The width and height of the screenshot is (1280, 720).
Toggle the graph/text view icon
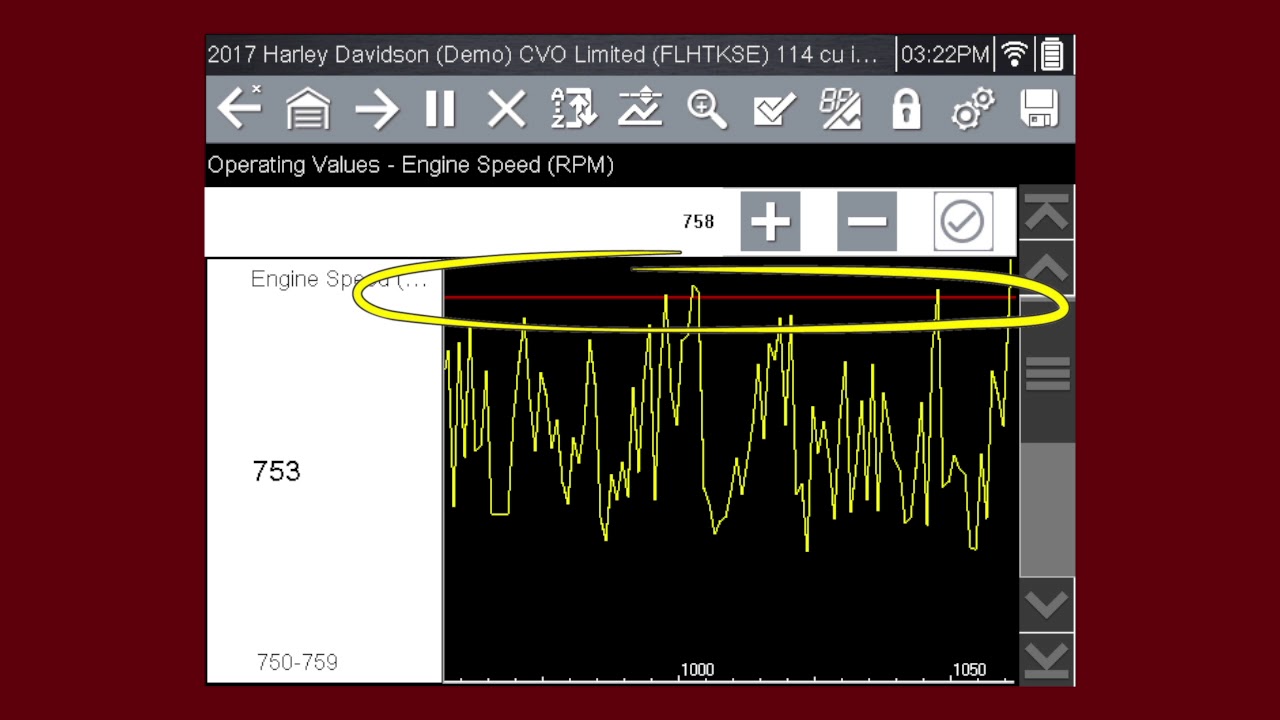click(840, 108)
